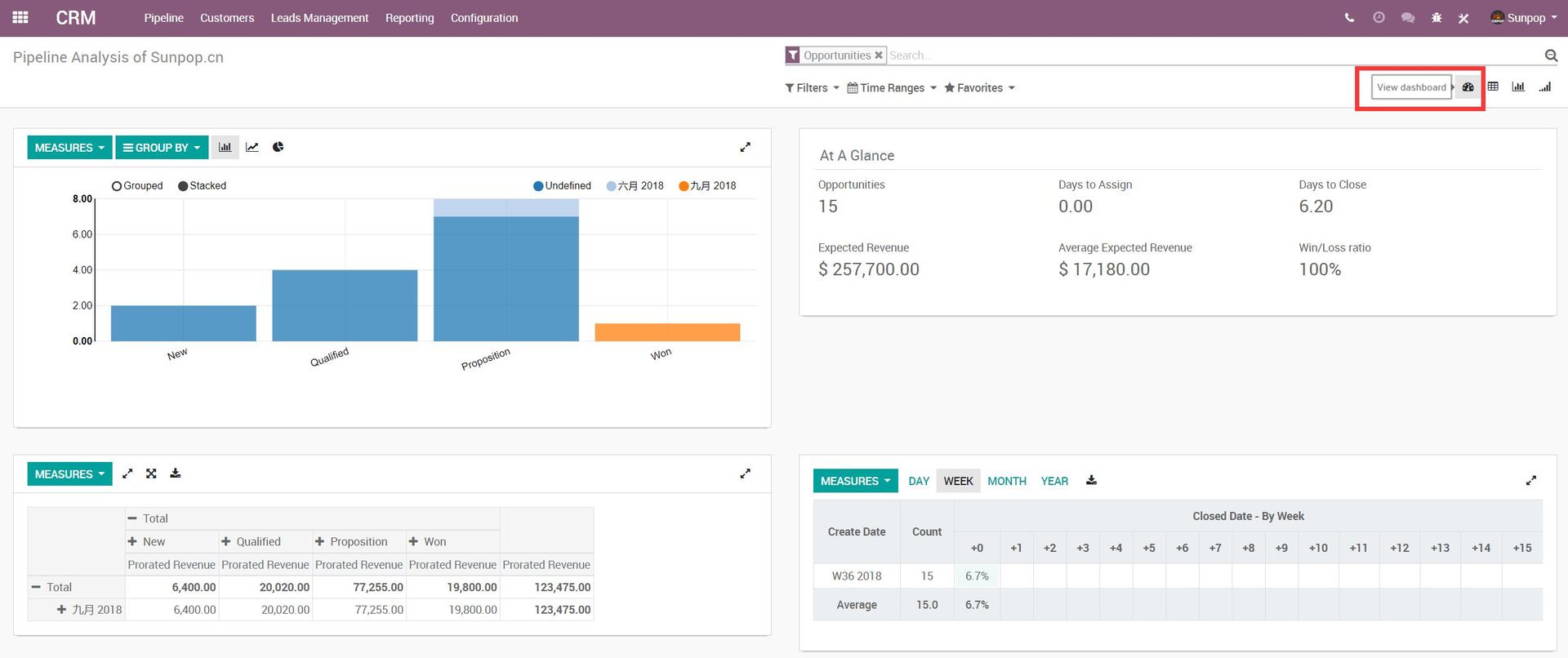Screen dimensions: 1568x658
Task: Download pivot table as spreadsheet
Action: [x=175, y=473]
